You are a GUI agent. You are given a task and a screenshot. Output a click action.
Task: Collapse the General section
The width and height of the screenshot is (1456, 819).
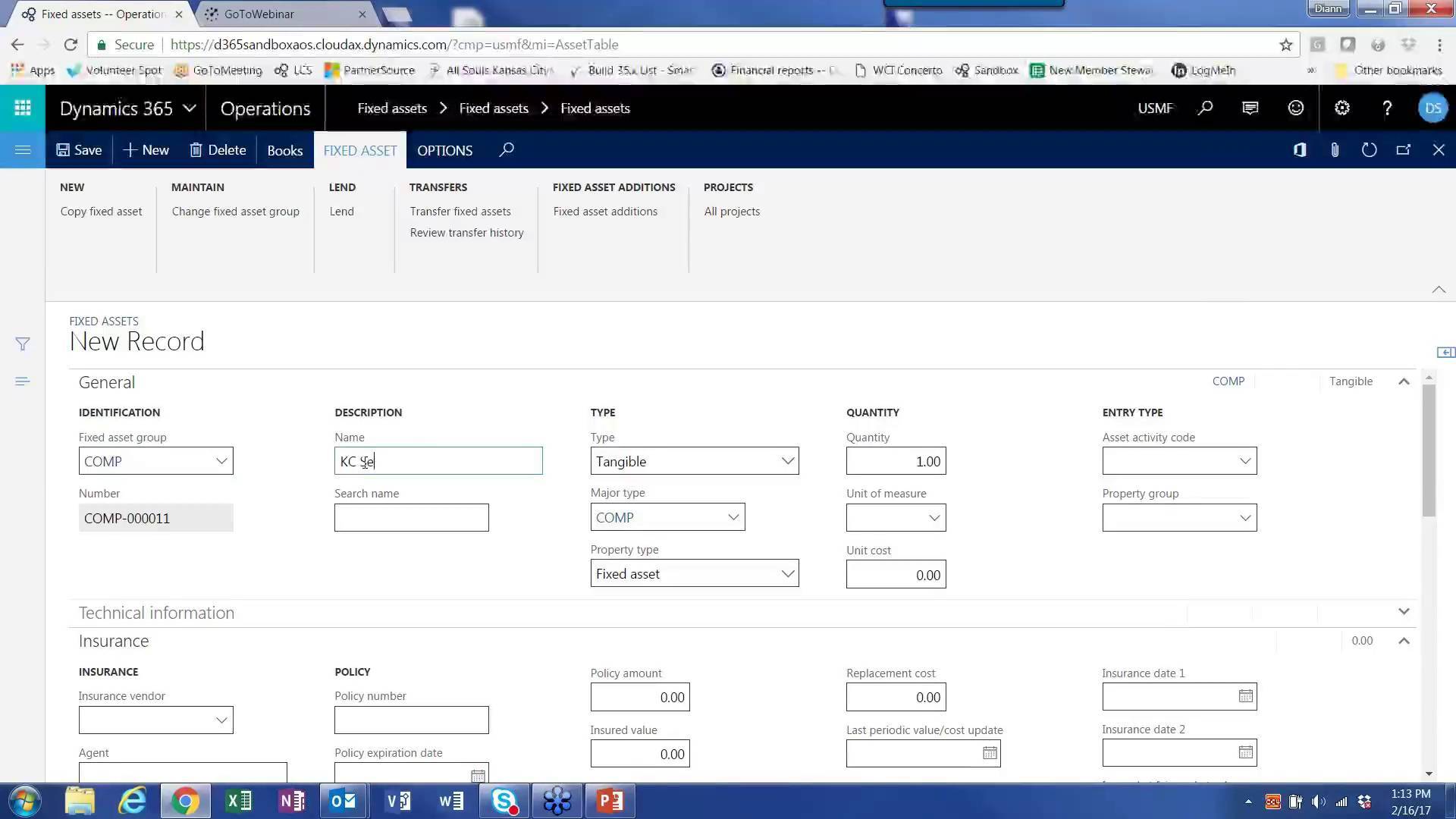1404,381
